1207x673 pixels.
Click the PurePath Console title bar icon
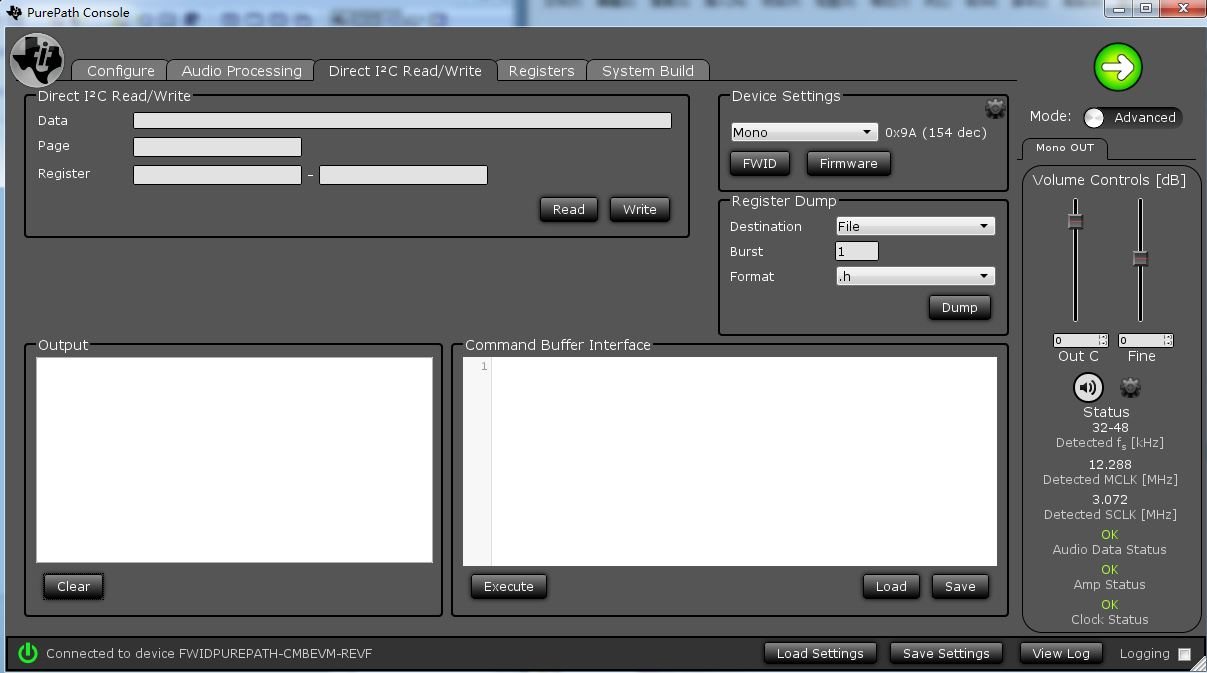pyautogui.click(x=13, y=13)
